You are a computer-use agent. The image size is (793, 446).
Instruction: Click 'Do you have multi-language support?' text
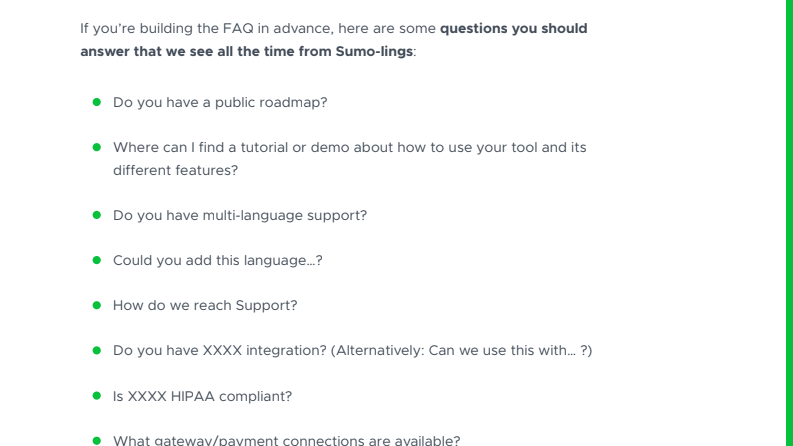[240, 215]
